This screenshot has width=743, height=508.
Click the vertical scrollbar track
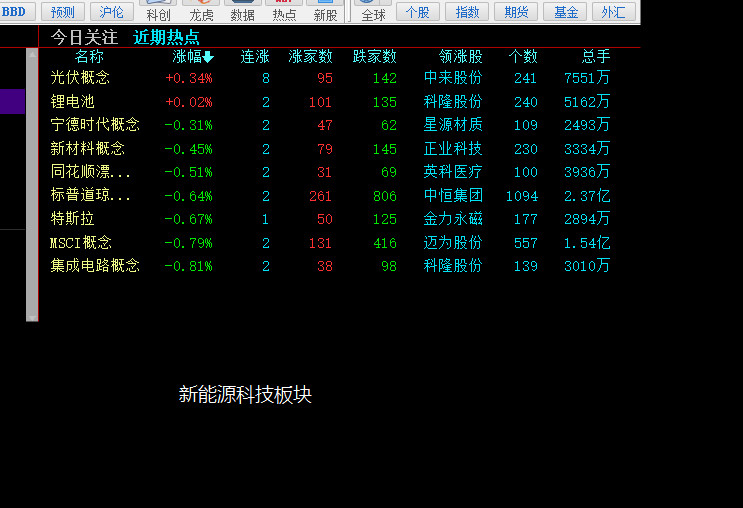click(32, 186)
